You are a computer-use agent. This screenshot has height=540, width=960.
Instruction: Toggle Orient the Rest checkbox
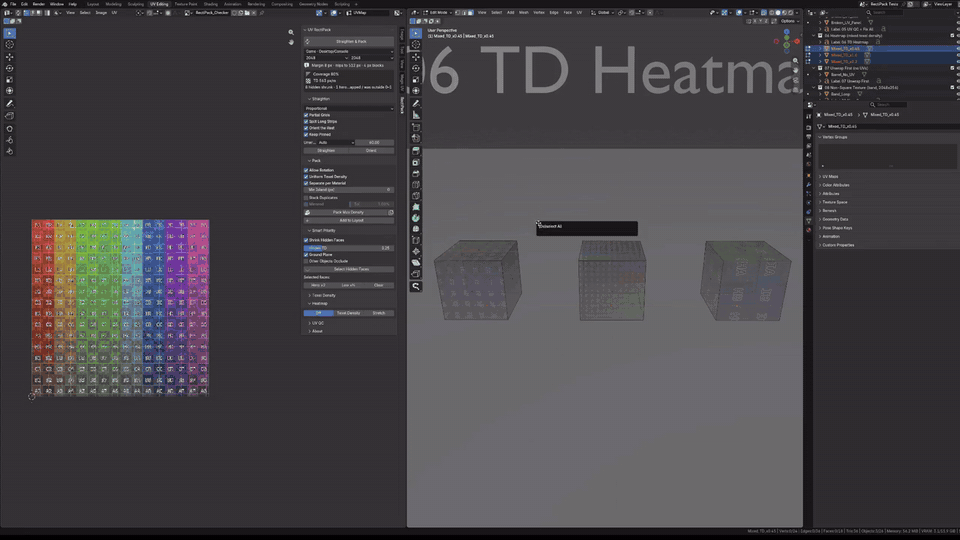point(306,128)
